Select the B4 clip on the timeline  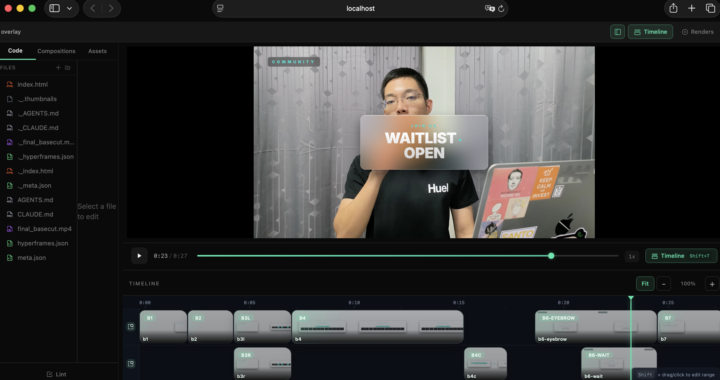377,327
